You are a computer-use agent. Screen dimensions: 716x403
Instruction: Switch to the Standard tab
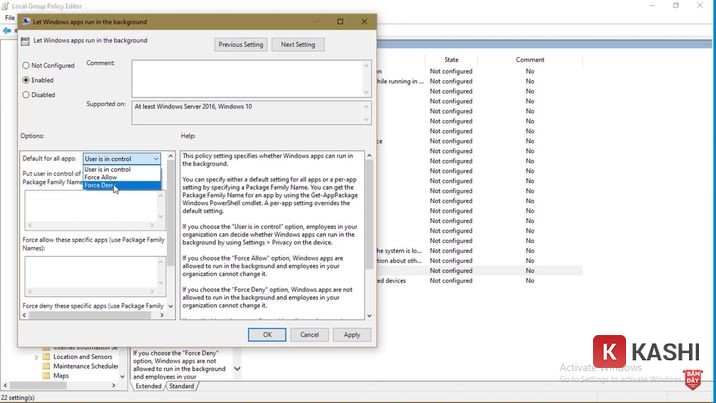(181, 386)
